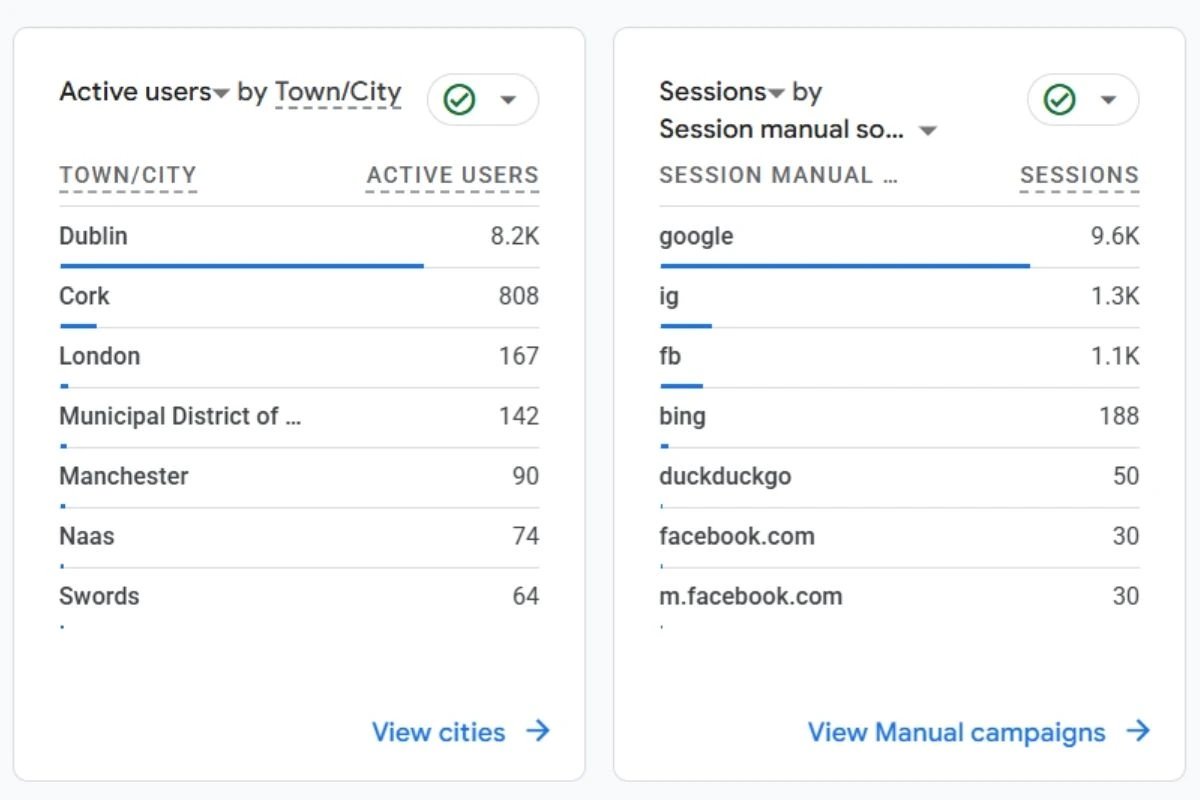Click the 167 value for London
The width and height of the screenshot is (1200, 800).
(519, 356)
